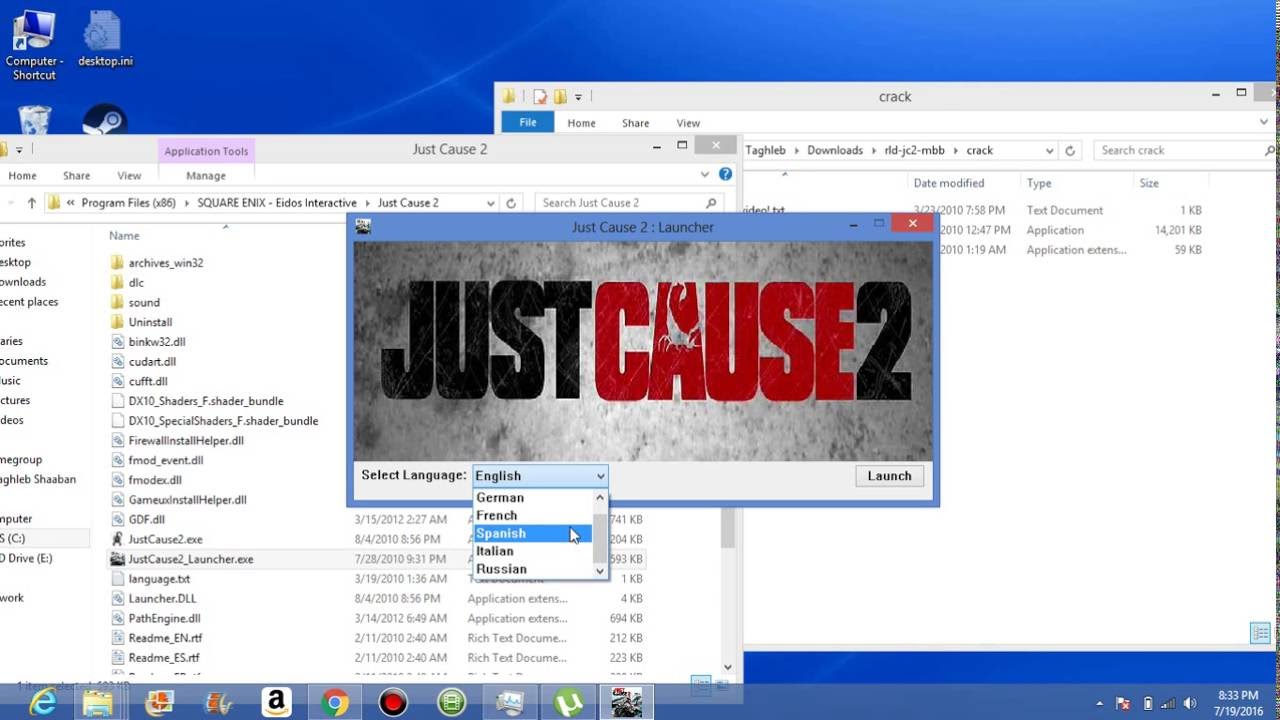Click language list scrollbar up arrow
The height and width of the screenshot is (720, 1280).
pos(600,497)
